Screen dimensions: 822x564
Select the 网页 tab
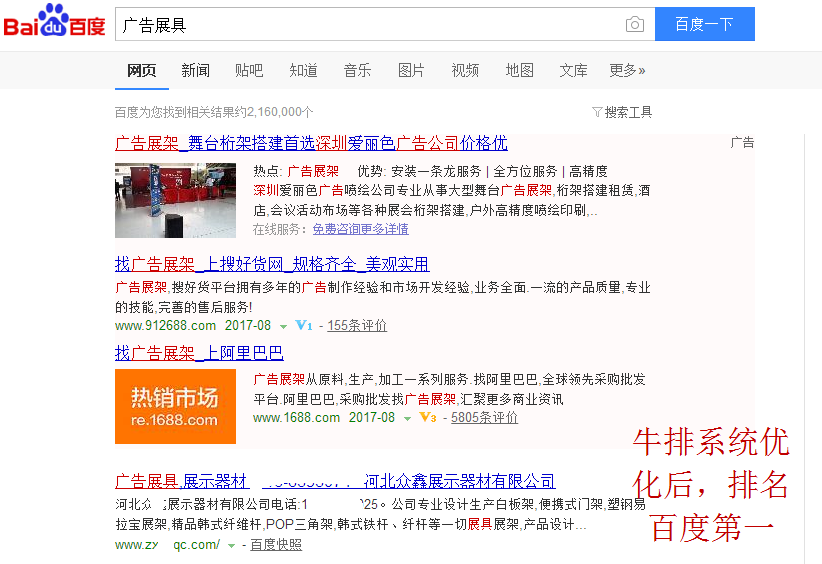tap(142, 70)
